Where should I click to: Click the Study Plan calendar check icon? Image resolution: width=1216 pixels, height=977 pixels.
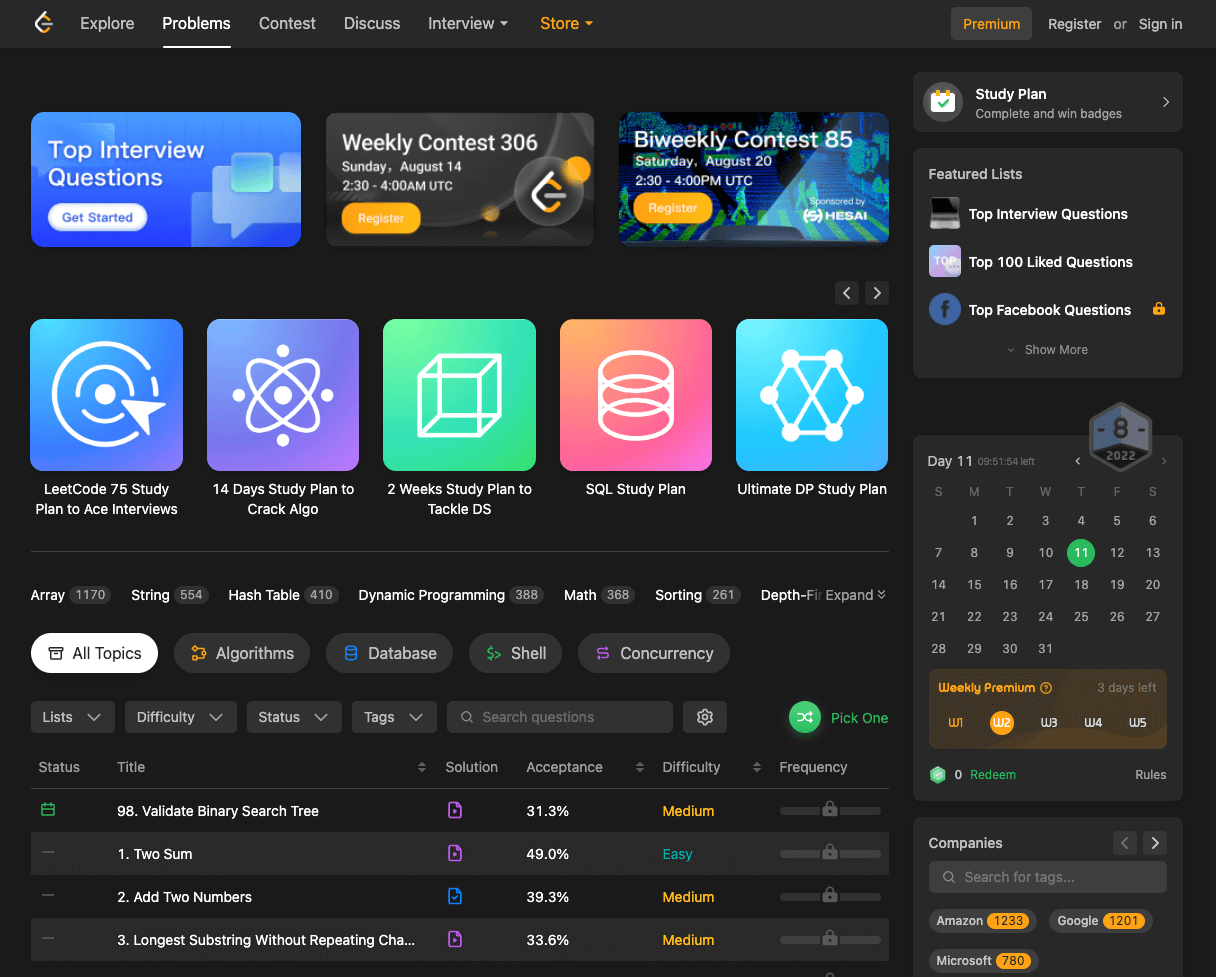[x=943, y=102]
